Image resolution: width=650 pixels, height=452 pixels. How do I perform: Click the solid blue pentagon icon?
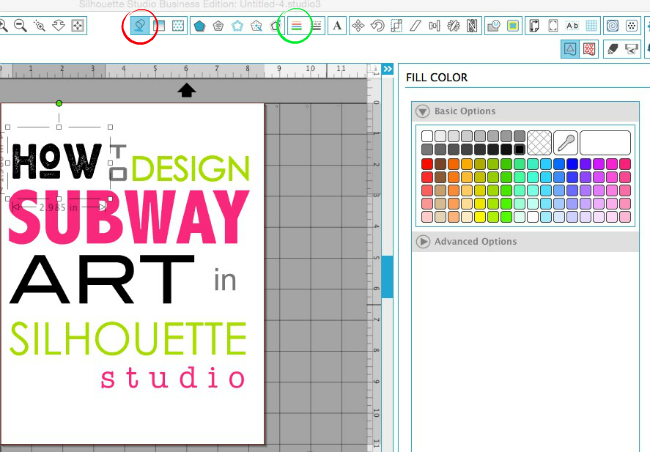pyautogui.click(x=199, y=26)
